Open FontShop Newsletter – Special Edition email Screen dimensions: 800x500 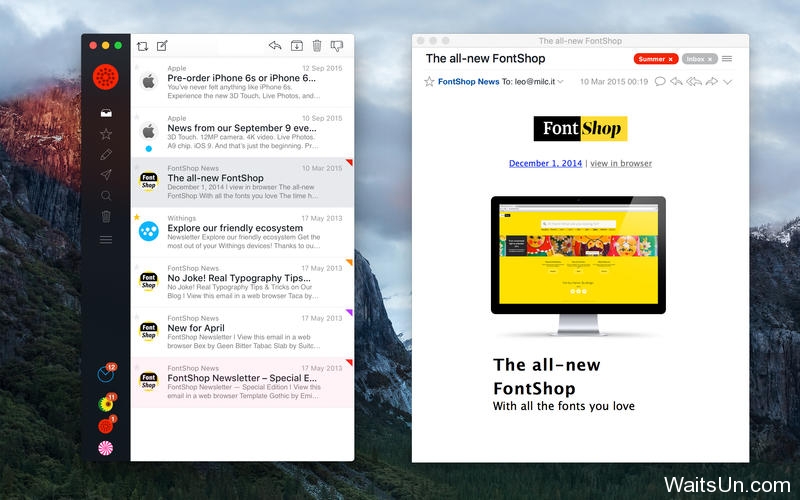(242, 382)
